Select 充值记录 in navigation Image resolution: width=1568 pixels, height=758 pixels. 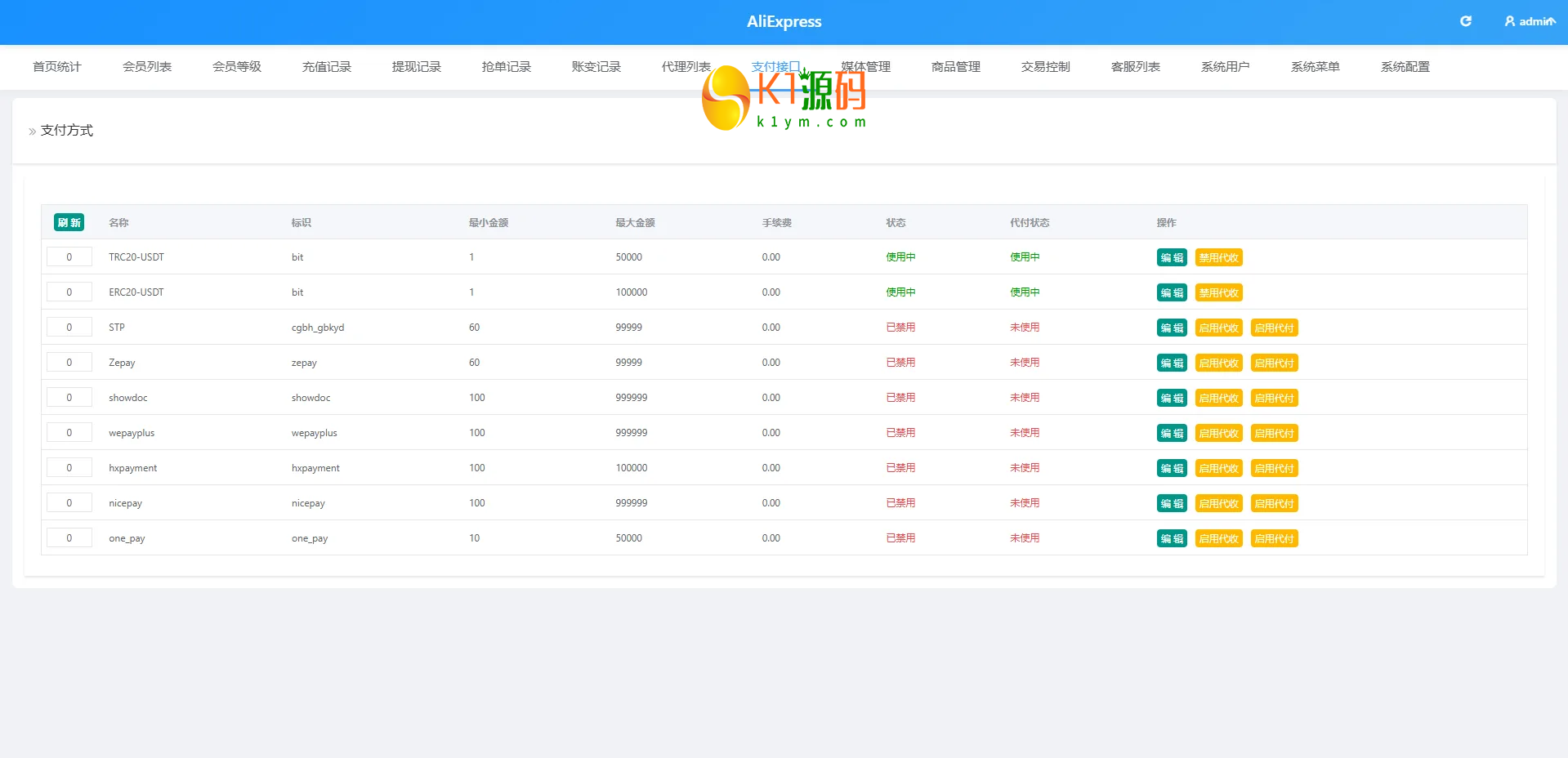coord(327,67)
